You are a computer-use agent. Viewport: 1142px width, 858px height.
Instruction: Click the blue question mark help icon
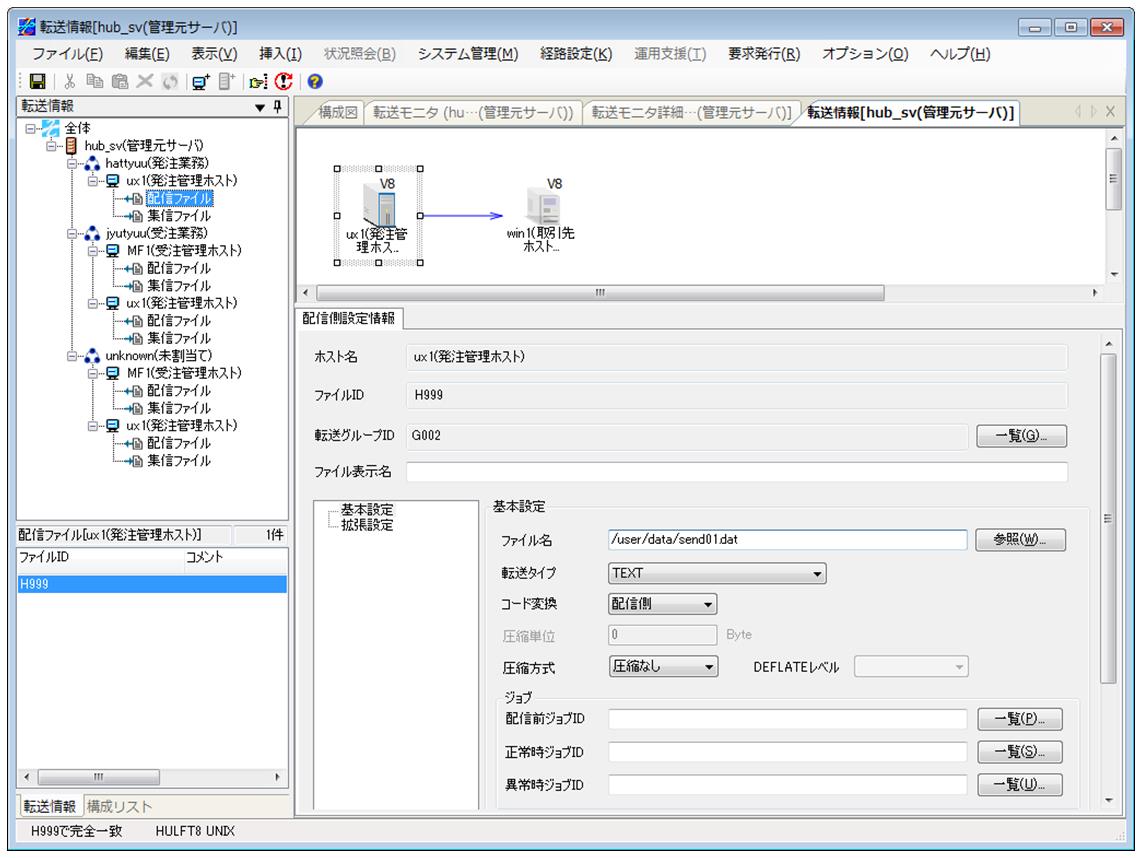pyautogui.click(x=315, y=82)
